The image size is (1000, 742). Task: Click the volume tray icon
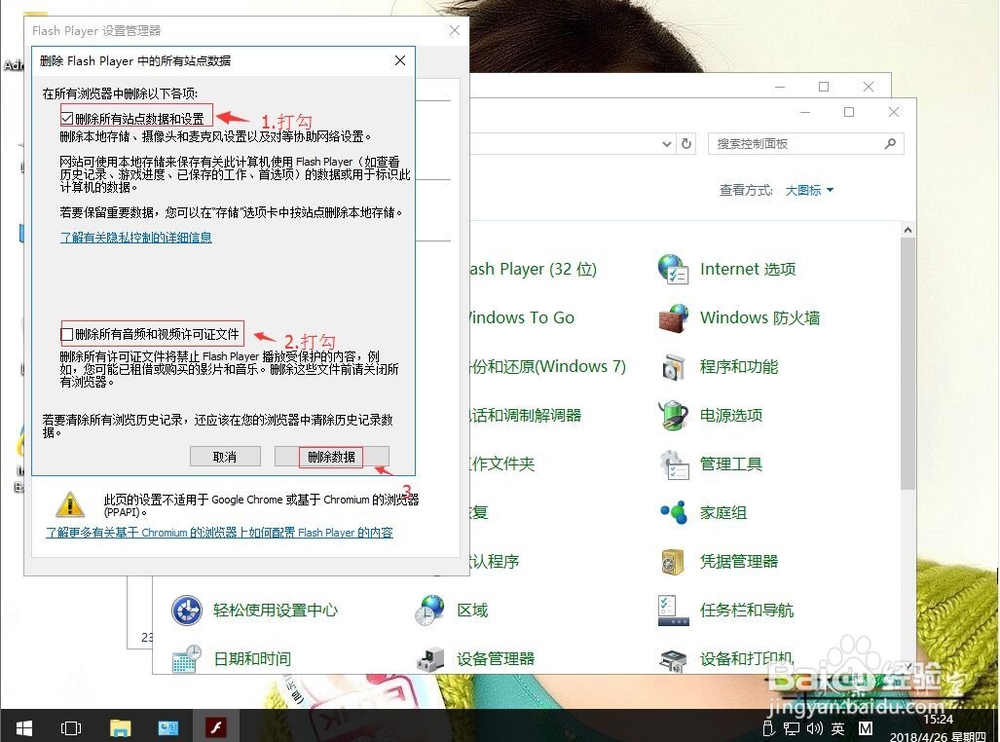[x=815, y=729]
